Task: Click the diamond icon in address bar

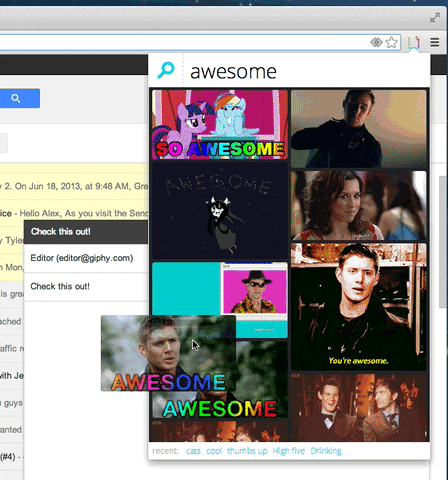Action: pyautogui.click(x=376, y=42)
